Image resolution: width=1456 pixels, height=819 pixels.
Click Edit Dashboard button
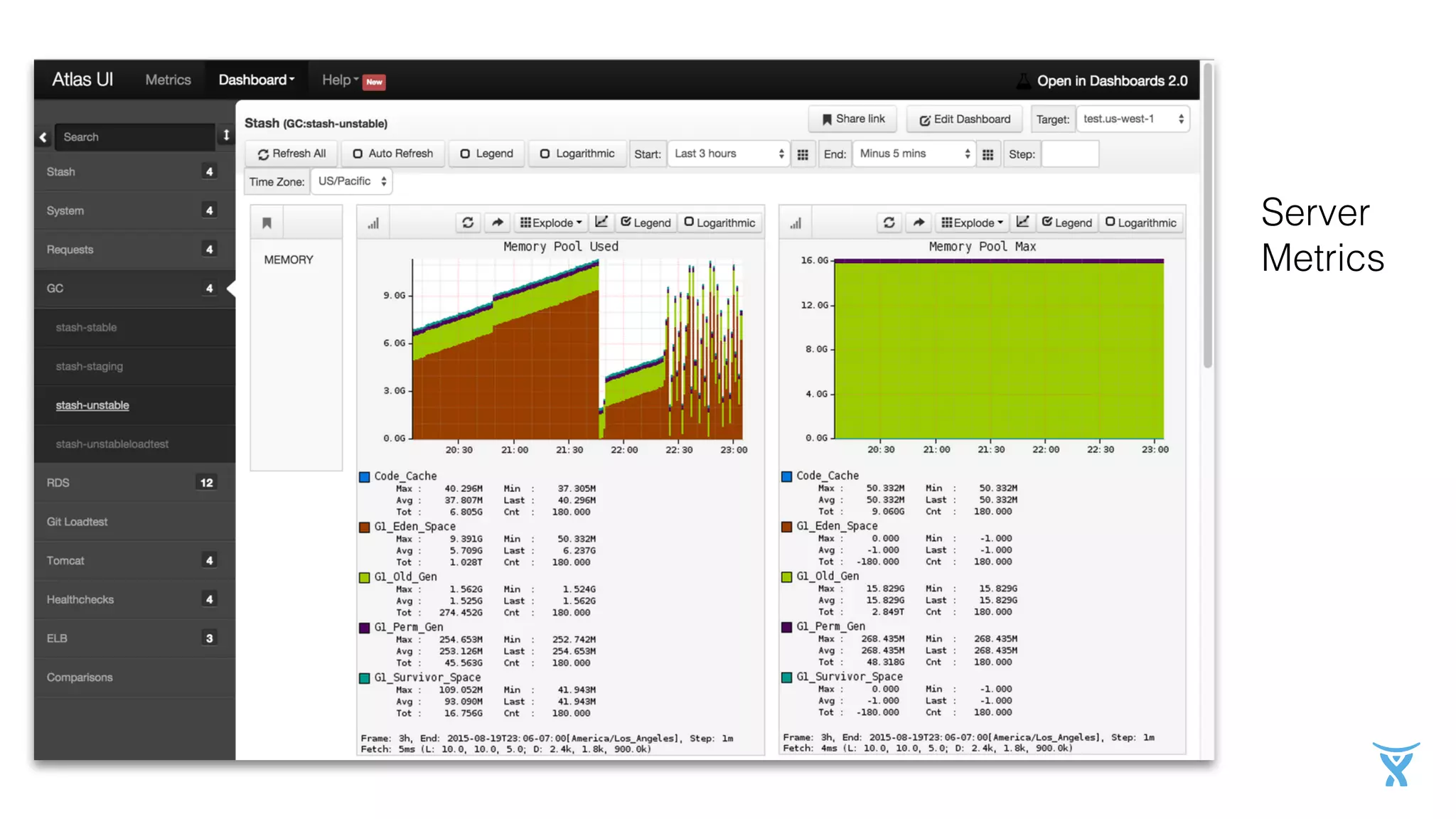pyautogui.click(x=964, y=119)
